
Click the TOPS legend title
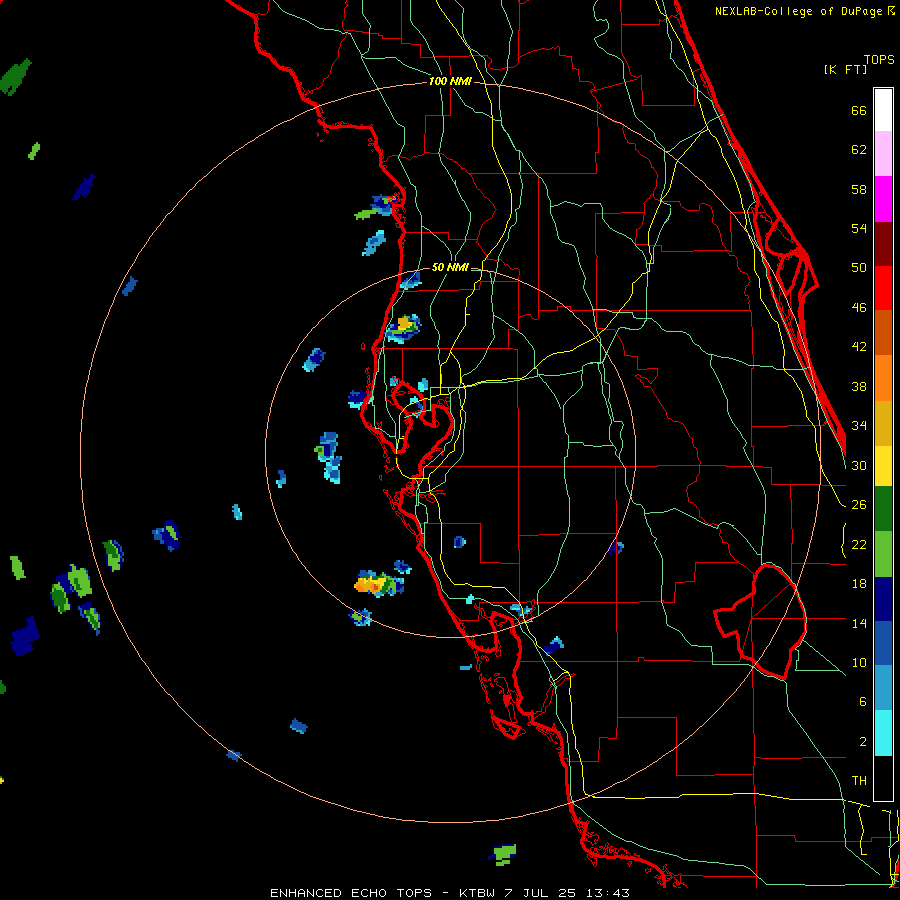coord(879,59)
